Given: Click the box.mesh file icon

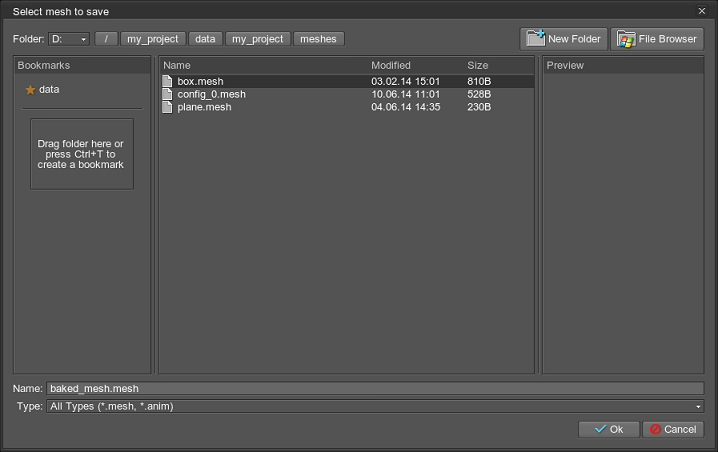Looking at the screenshot, I should click(168, 81).
